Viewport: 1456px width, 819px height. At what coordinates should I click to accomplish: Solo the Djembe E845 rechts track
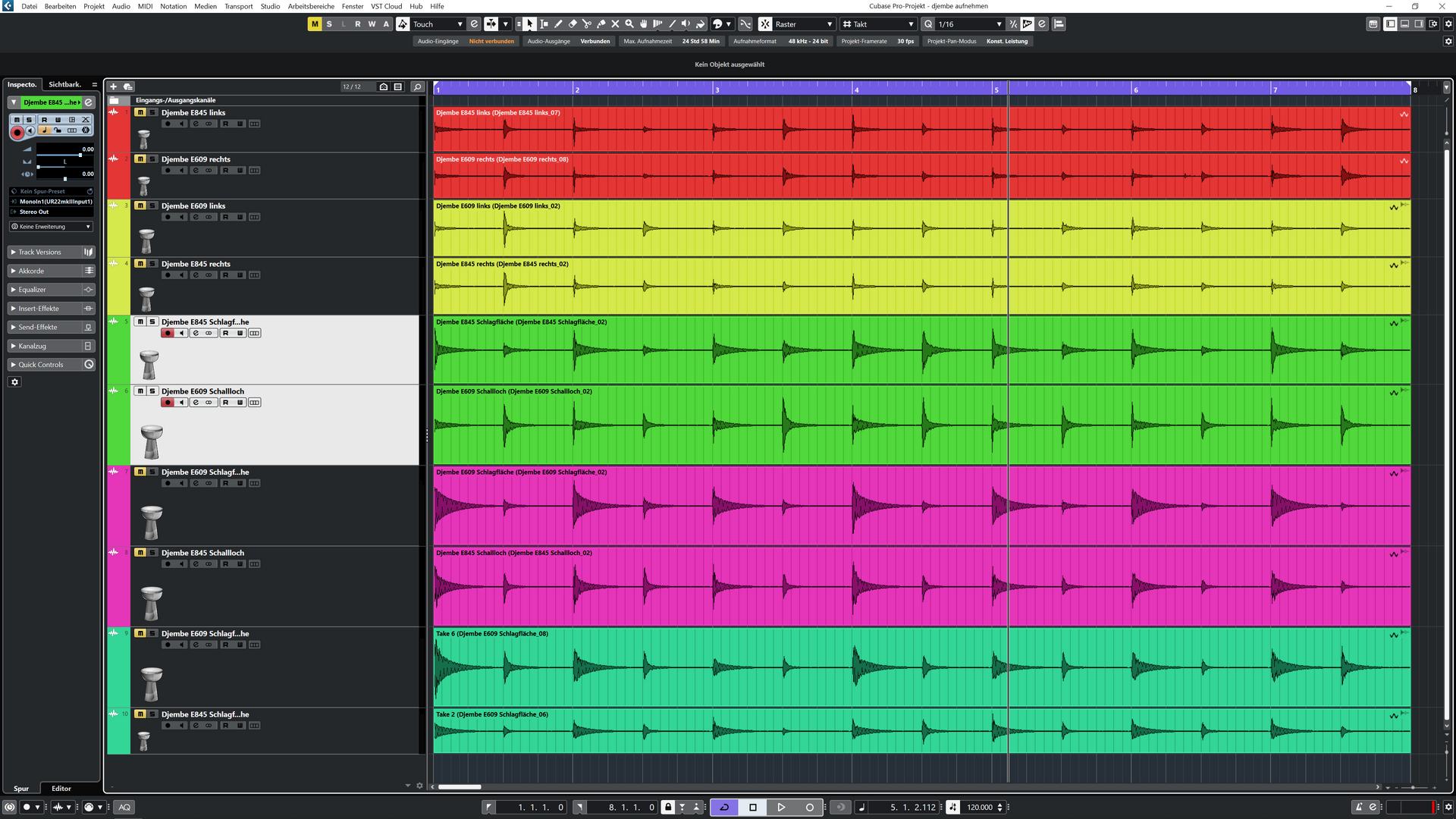coord(152,264)
